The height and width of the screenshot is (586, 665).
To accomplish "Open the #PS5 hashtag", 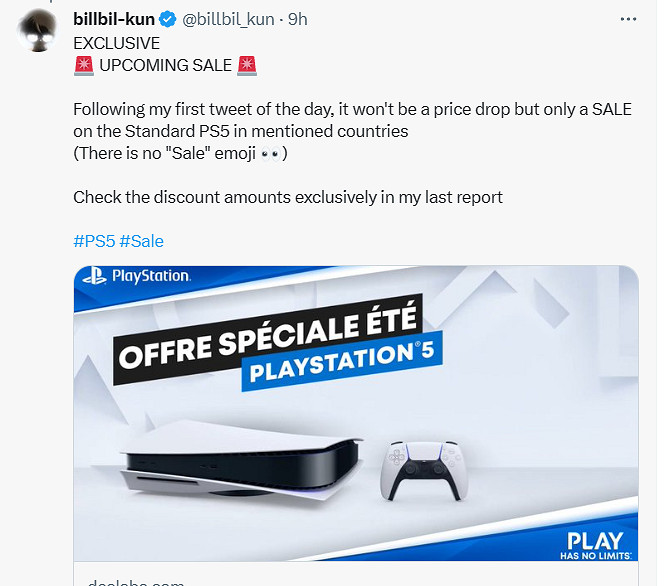I will (93, 241).
